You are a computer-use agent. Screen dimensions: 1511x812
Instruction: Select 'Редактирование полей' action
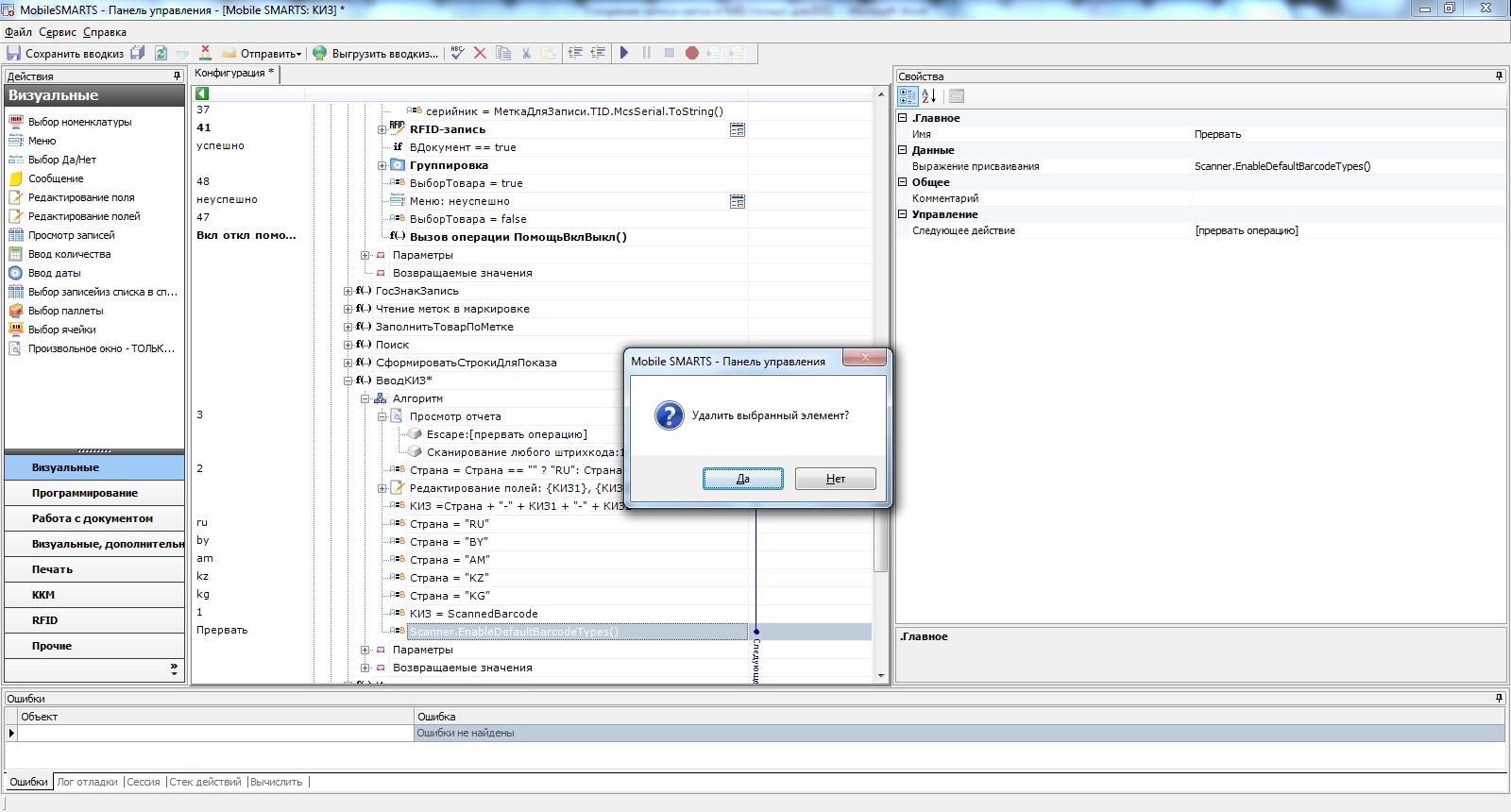click(84, 216)
